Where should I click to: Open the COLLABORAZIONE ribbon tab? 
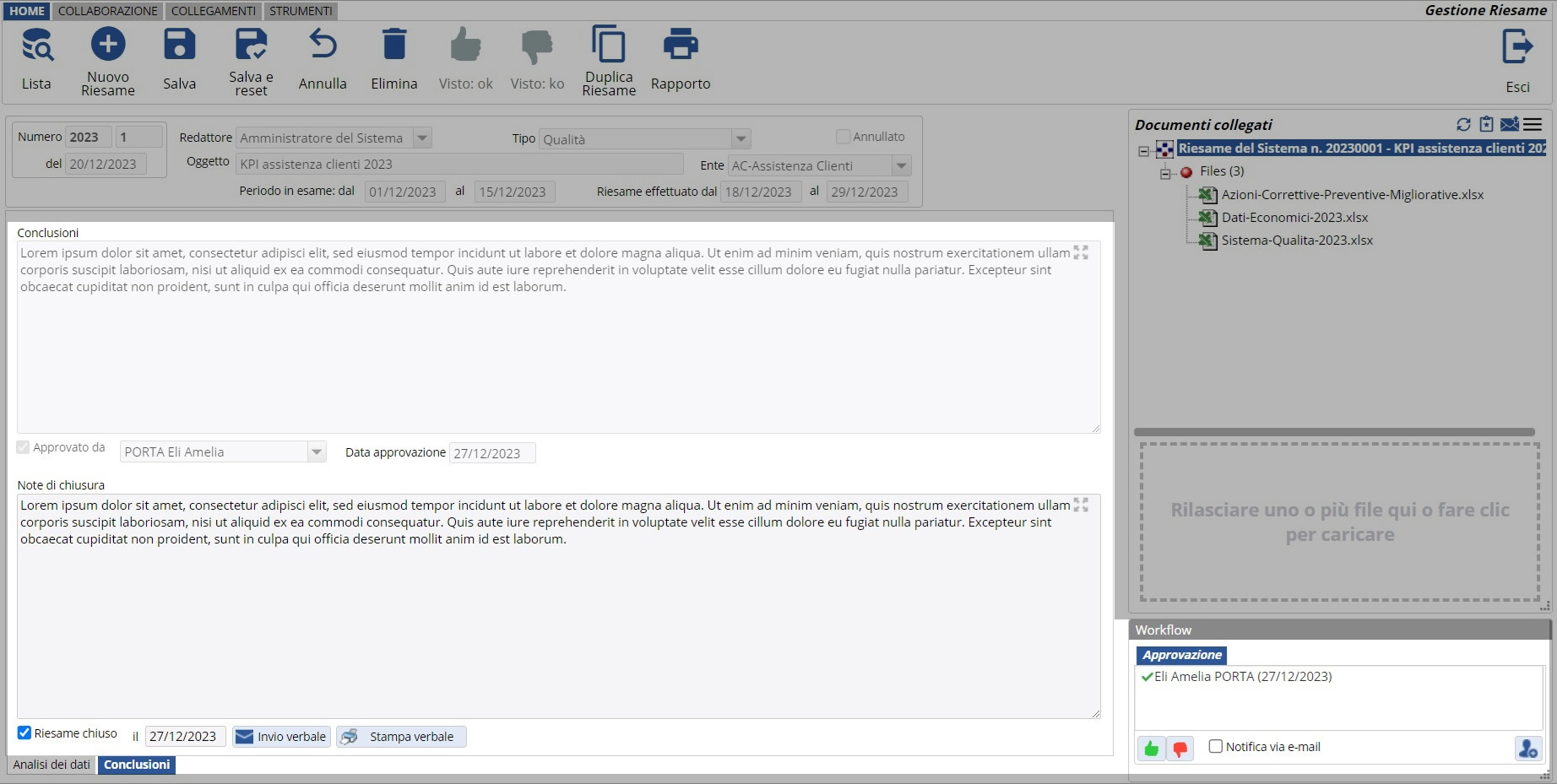(x=107, y=11)
